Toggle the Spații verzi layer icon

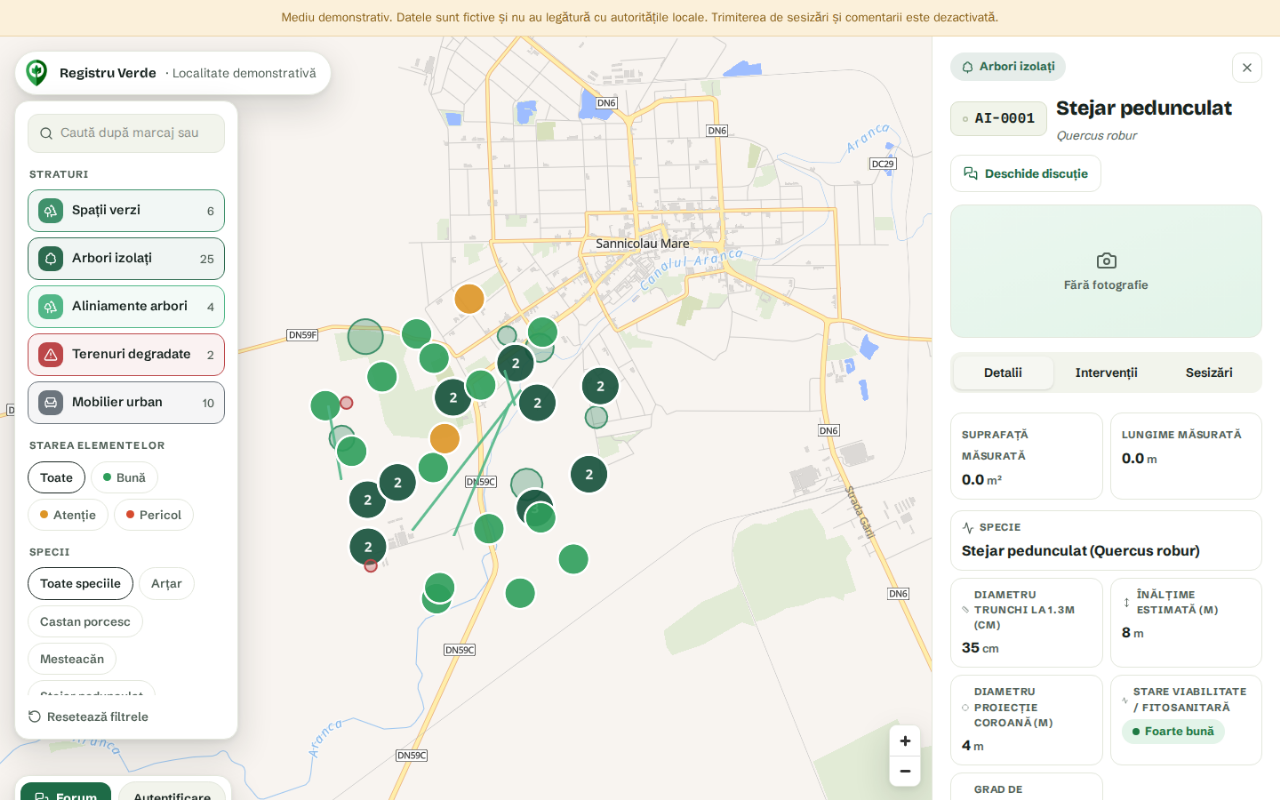tap(51, 211)
